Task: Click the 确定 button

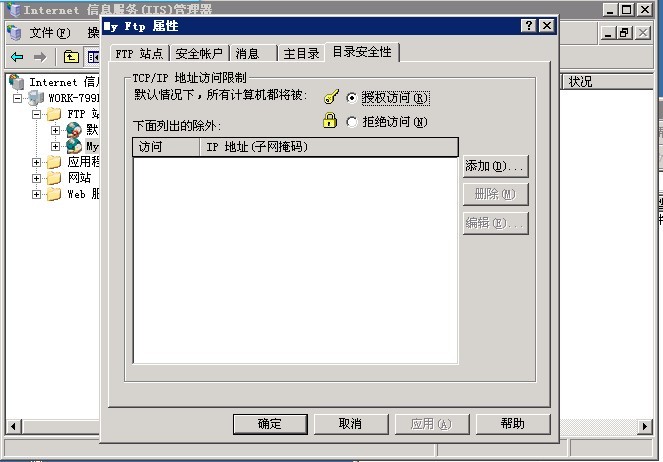Action: click(270, 424)
